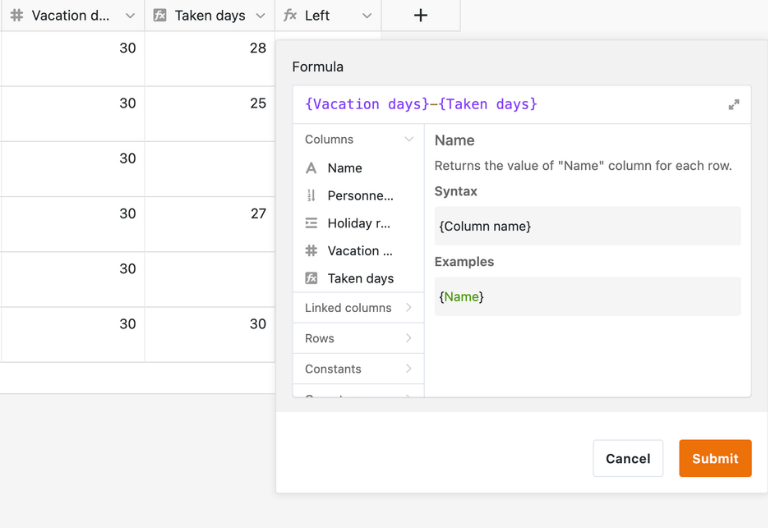Click the Examples heading in help pane

click(464, 262)
